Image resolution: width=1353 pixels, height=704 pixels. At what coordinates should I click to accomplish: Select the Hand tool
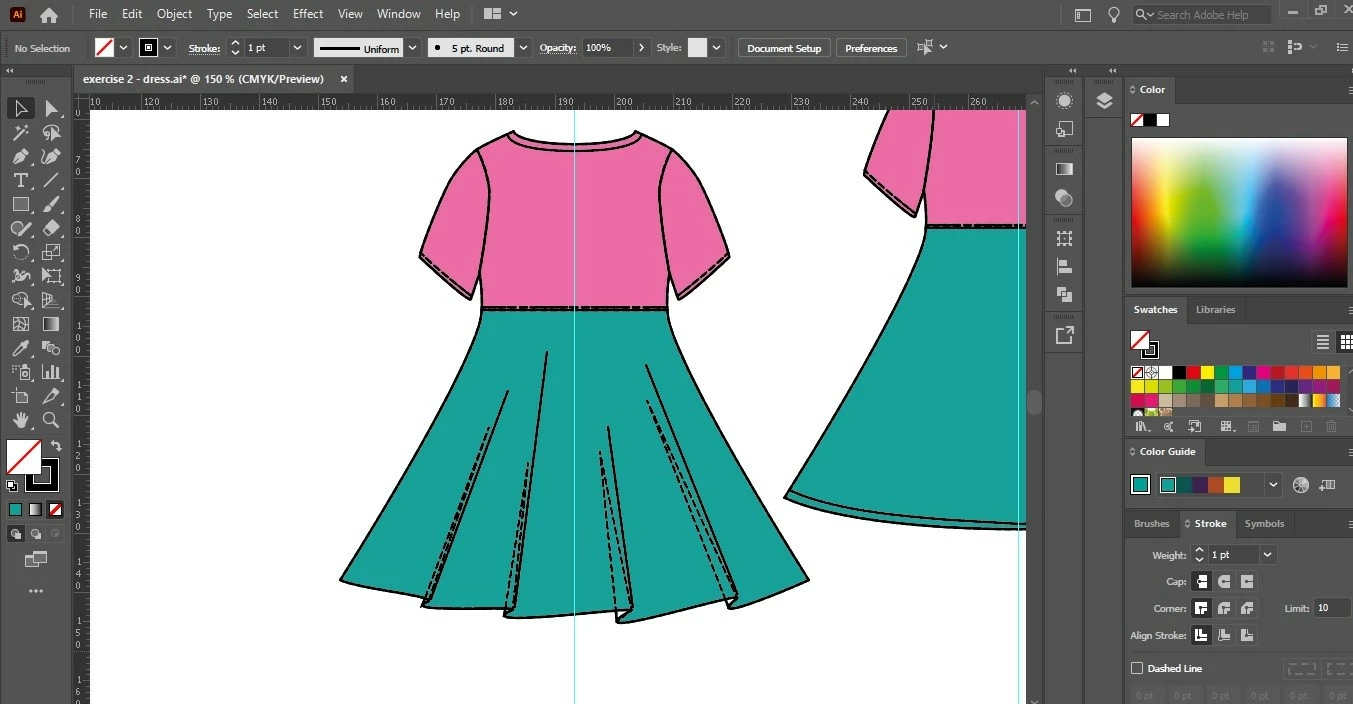click(20, 420)
